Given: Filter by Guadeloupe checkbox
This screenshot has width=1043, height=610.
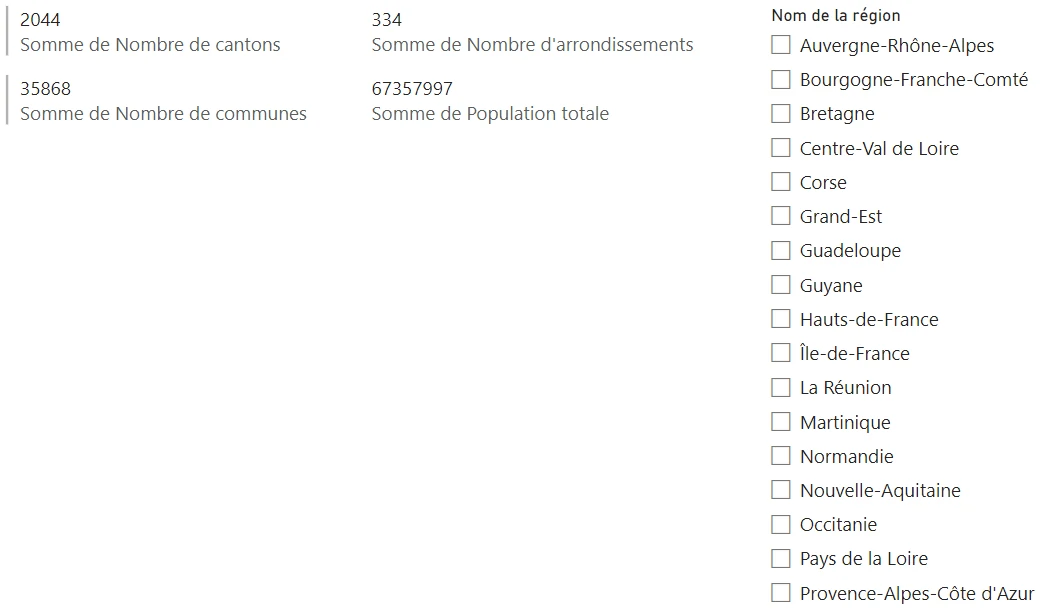Looking at the screenshot, I should pos(781,250).
